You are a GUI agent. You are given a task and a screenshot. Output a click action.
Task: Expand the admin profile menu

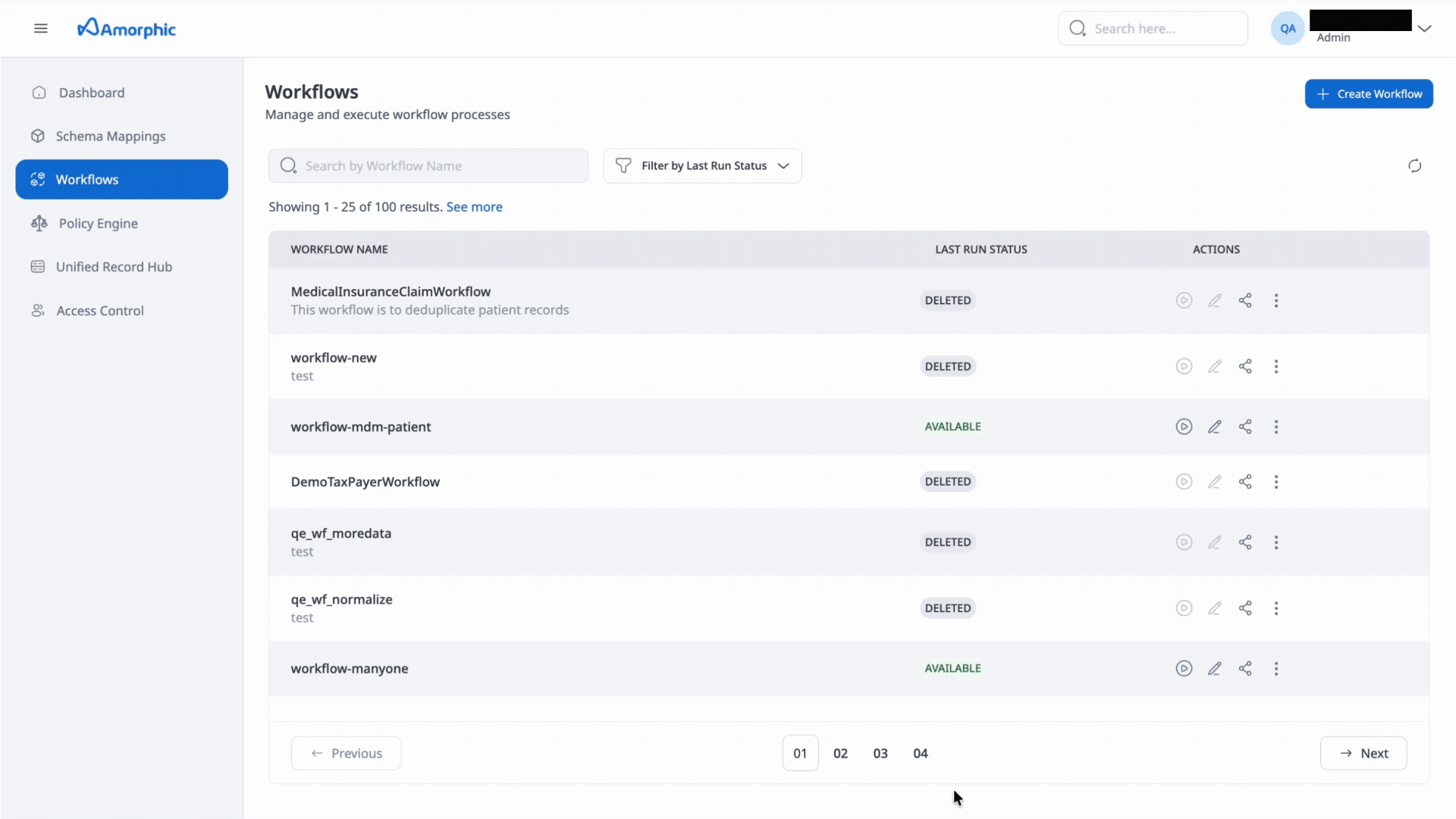point(1426,28)
